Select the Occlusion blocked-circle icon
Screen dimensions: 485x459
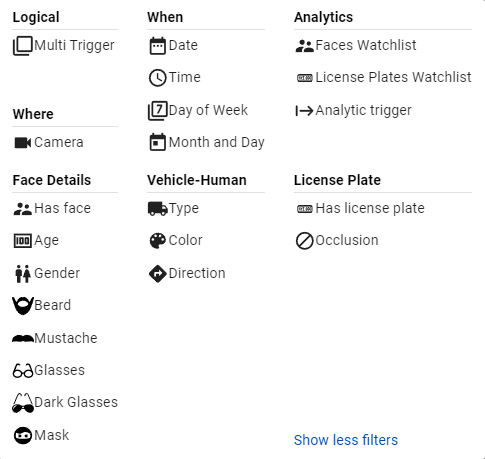[x=304, y=241]
